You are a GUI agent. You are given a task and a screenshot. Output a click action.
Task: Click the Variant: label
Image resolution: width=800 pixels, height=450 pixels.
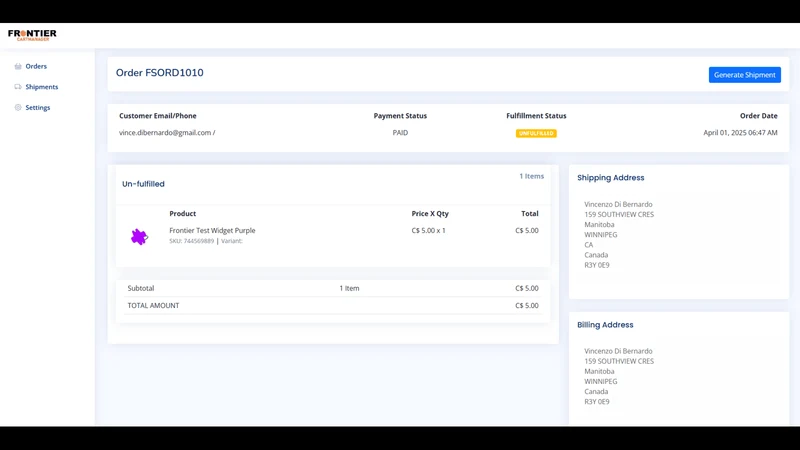pos(232,241)
